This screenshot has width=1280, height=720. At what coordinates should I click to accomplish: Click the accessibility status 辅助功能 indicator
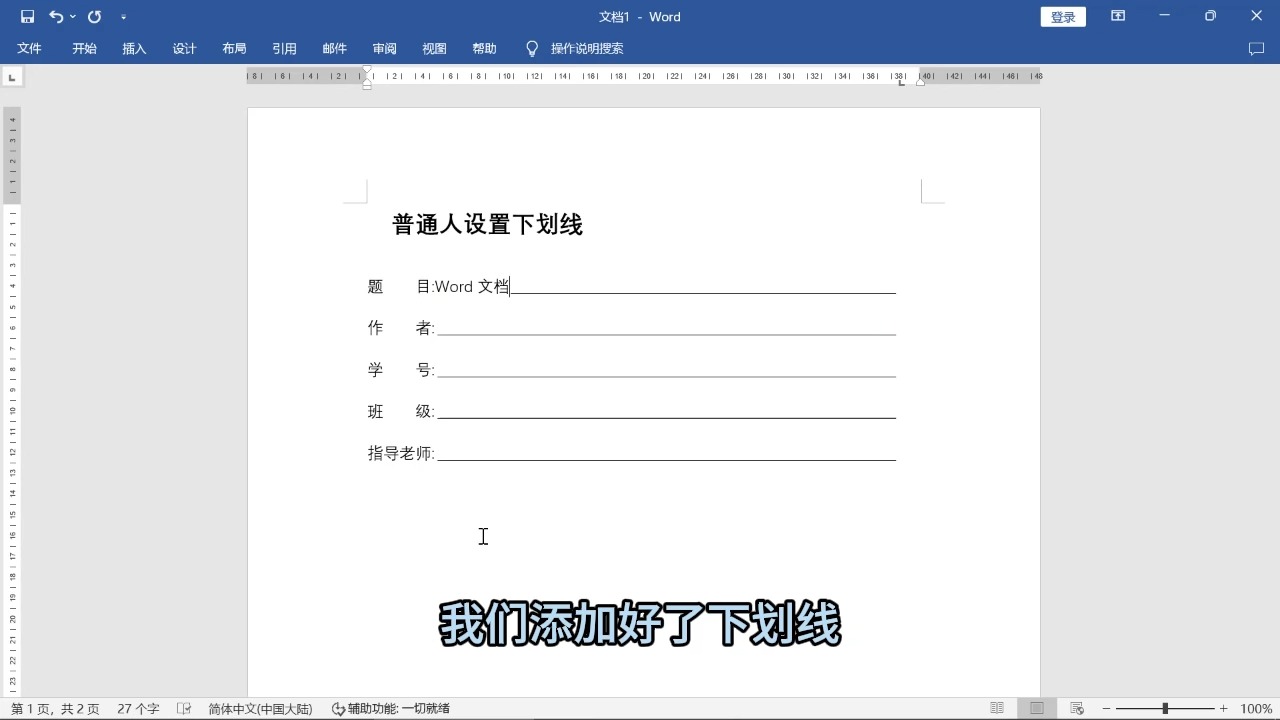point(390,708)
